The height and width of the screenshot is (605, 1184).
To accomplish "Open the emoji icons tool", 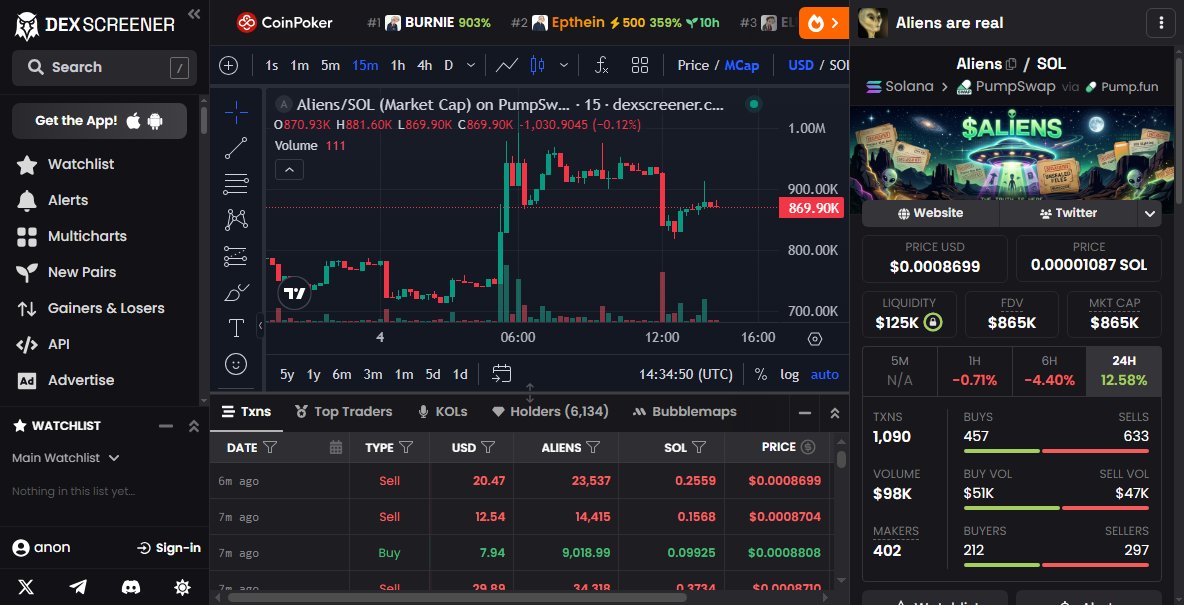I will pos(236,364).
